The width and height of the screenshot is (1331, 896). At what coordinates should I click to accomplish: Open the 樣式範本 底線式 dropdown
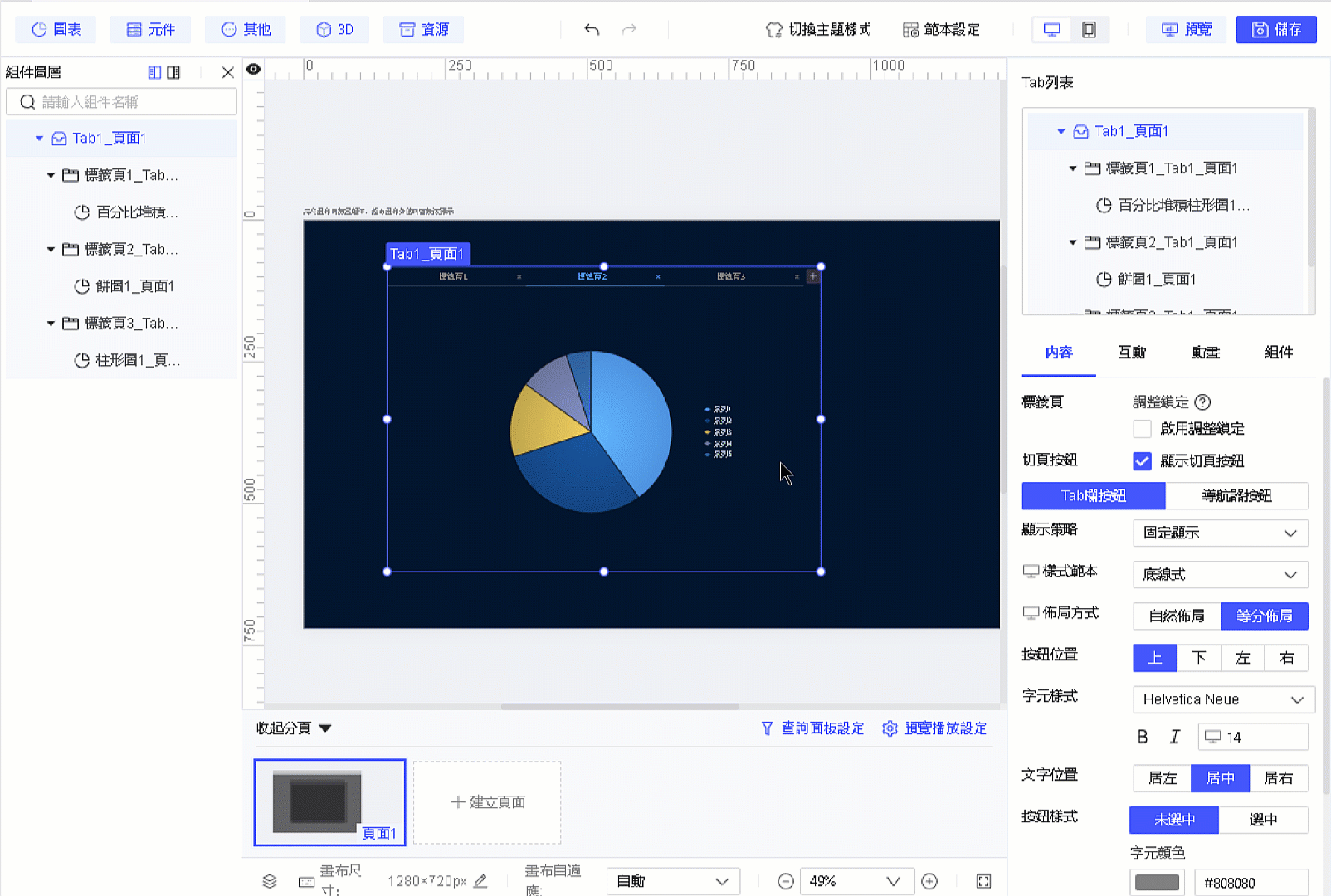[x=1221, y=574]
